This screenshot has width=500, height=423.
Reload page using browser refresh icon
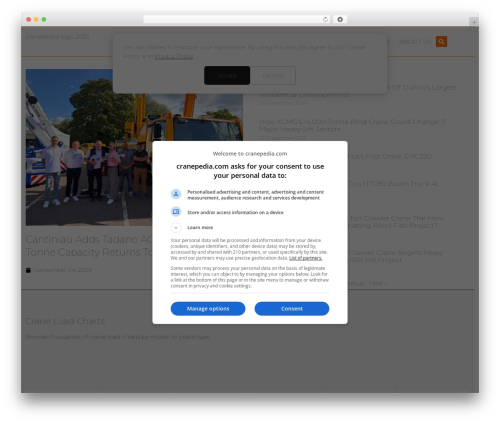pyautogui.click(x=325, y=20)
